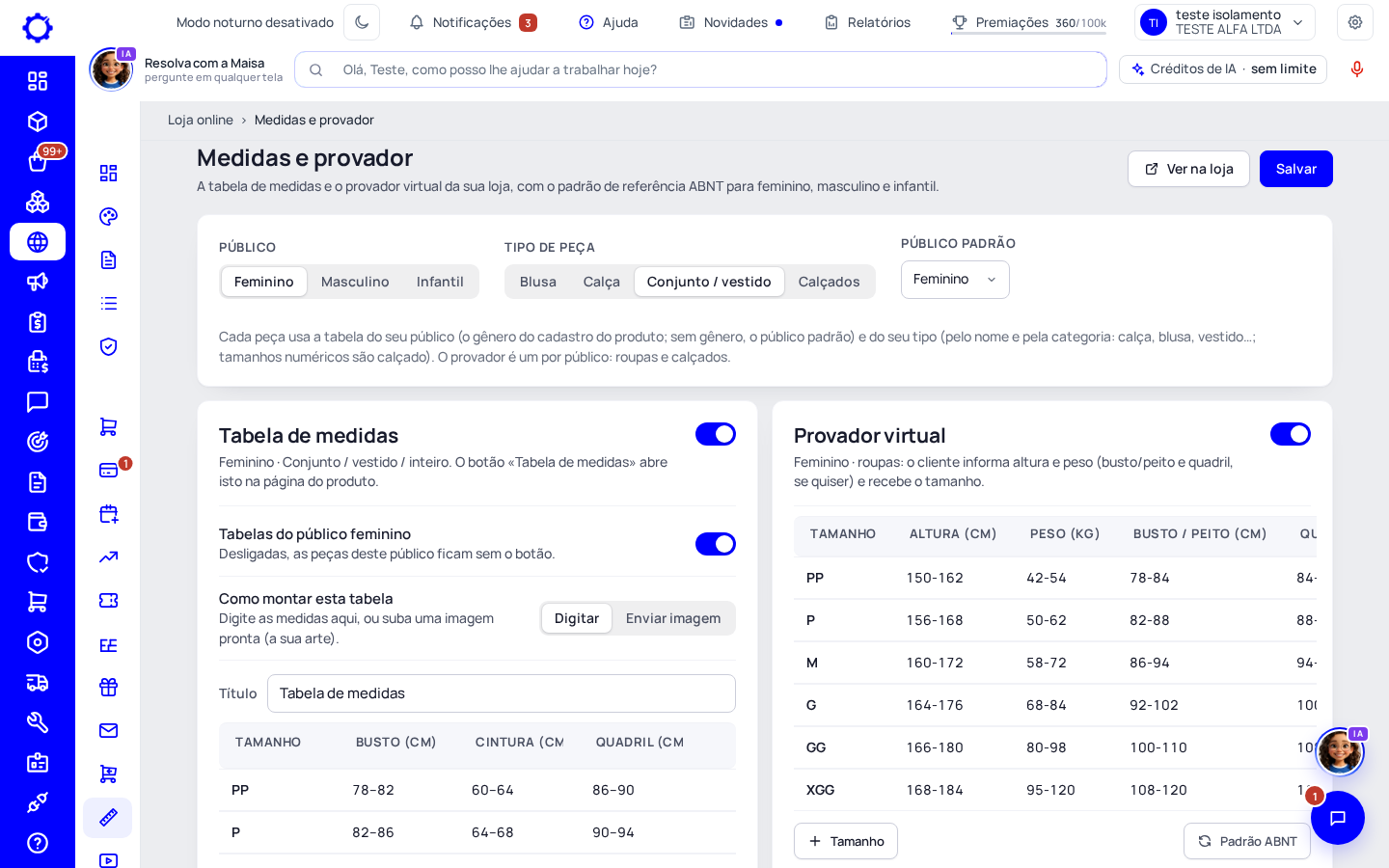The image size is (1389, 868).
Task: Expand the teste isolamento account menu
Action: 1225,22
